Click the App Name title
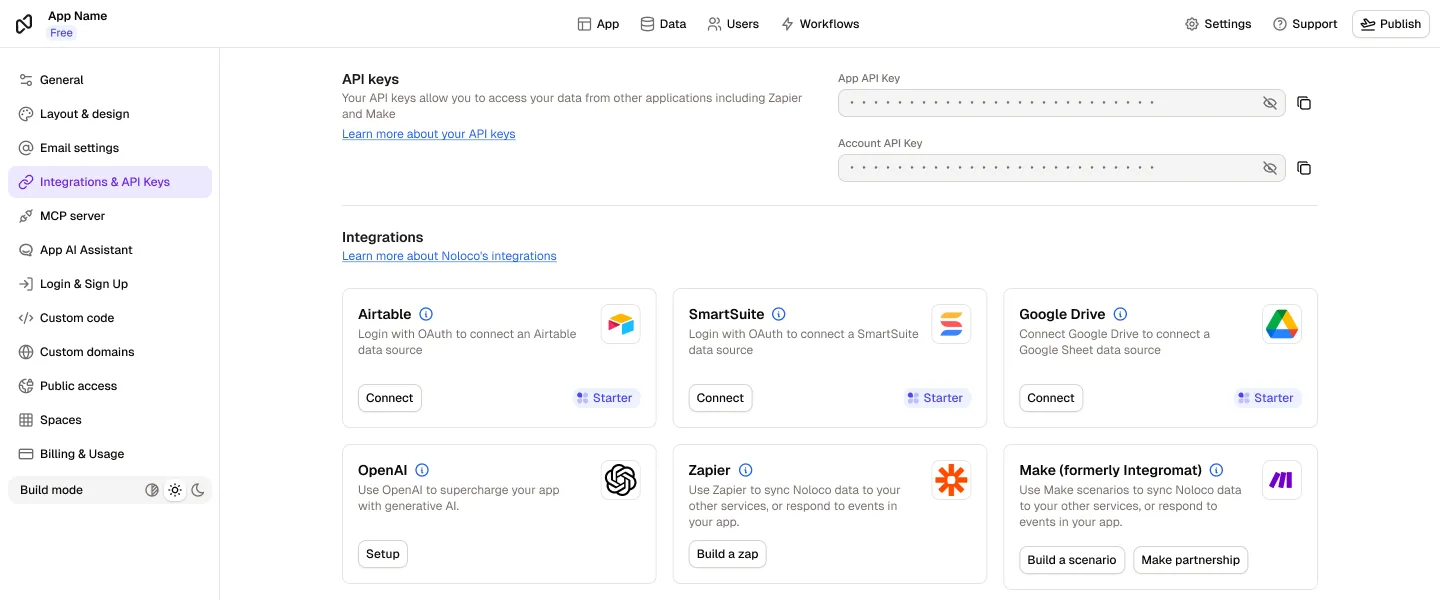 click(77, 16)
